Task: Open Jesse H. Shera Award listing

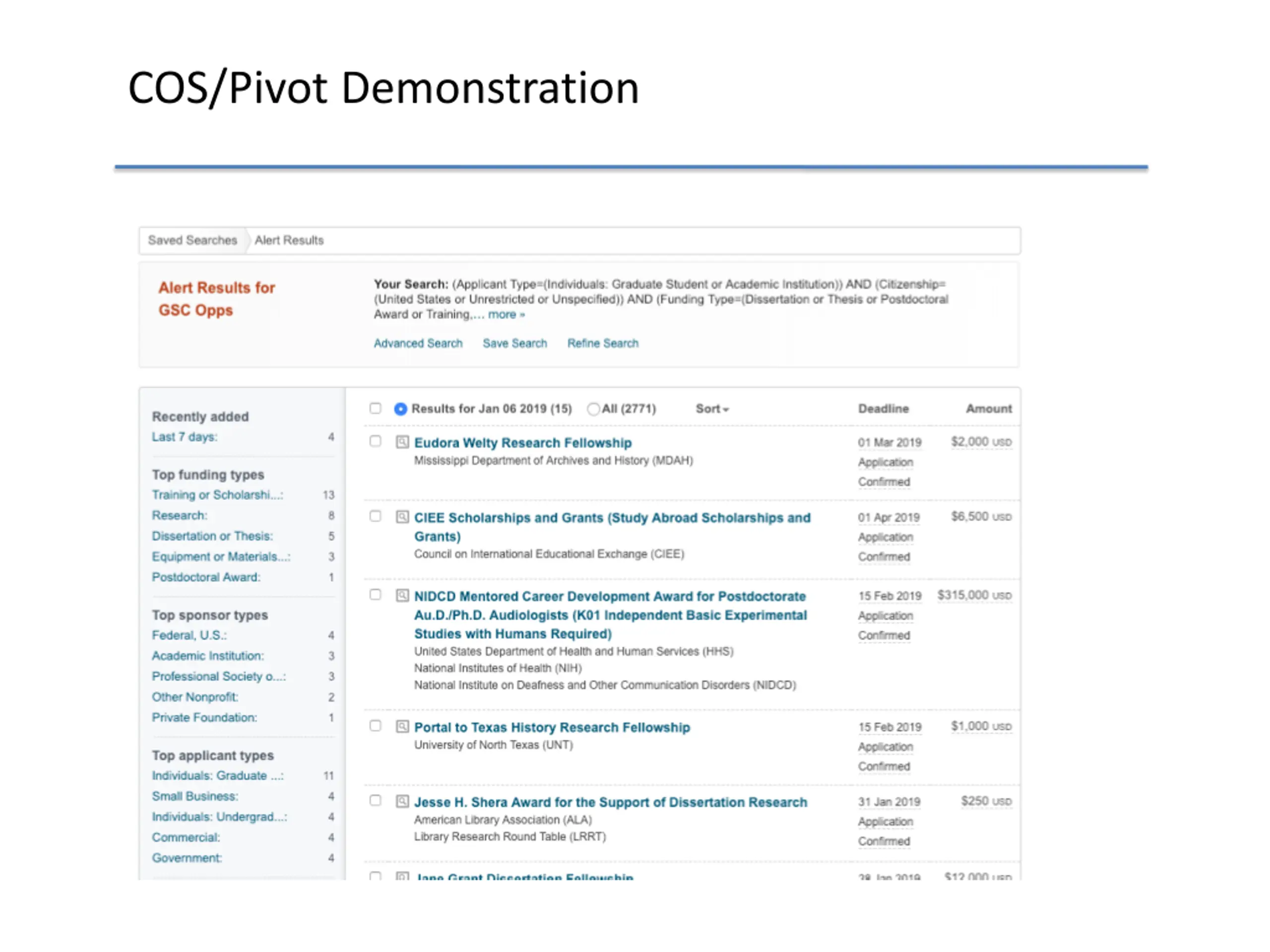Action: click(611, 802)
